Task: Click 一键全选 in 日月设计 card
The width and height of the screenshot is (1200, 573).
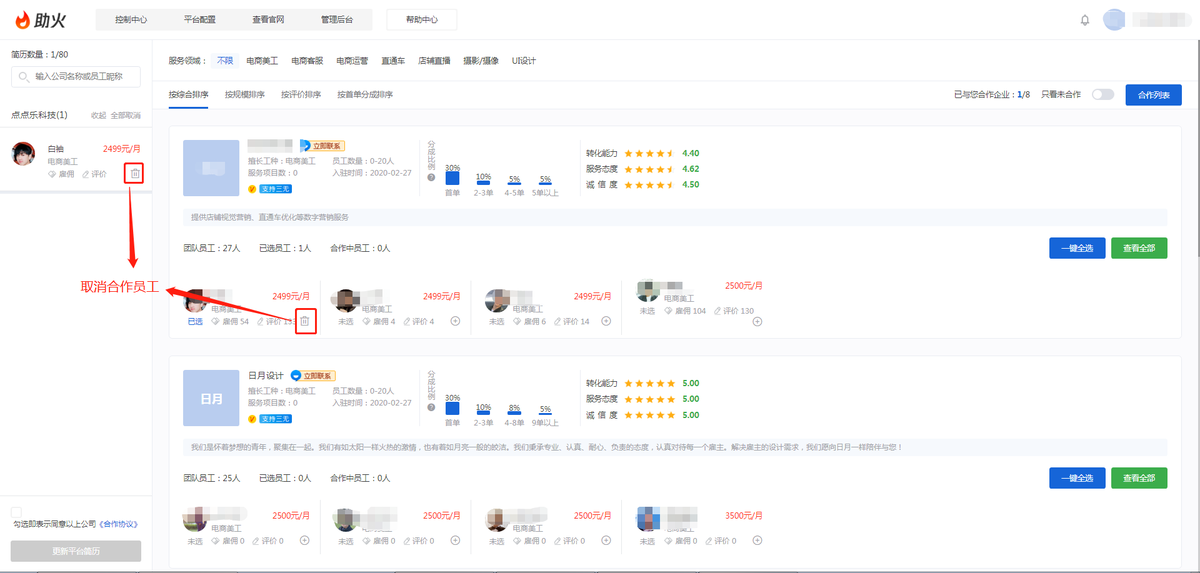Action: 1077,478
